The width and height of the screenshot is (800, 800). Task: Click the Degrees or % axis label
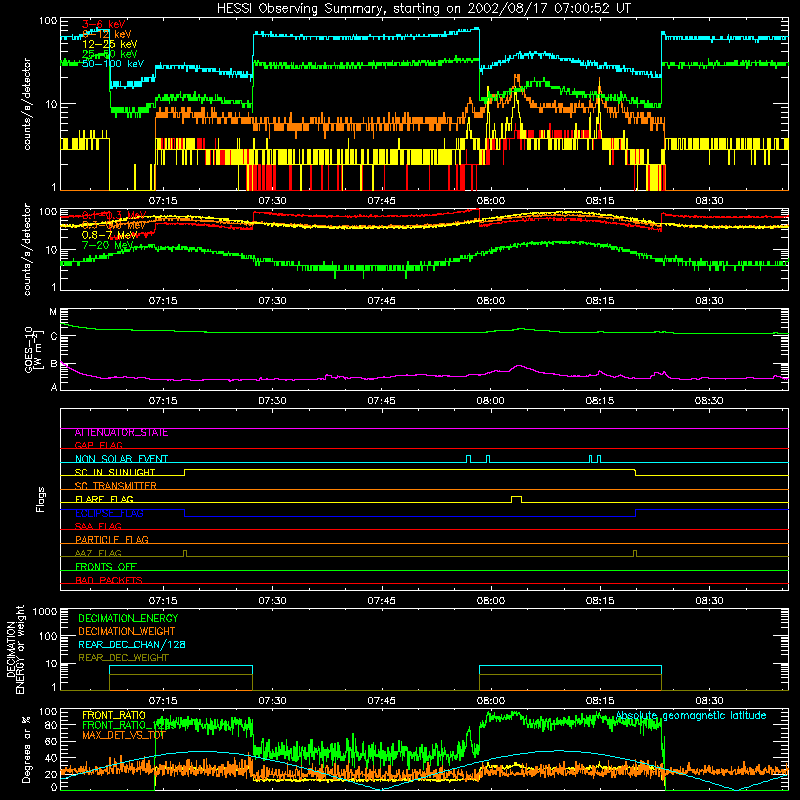pyautogui.click(x=26, y=749)
